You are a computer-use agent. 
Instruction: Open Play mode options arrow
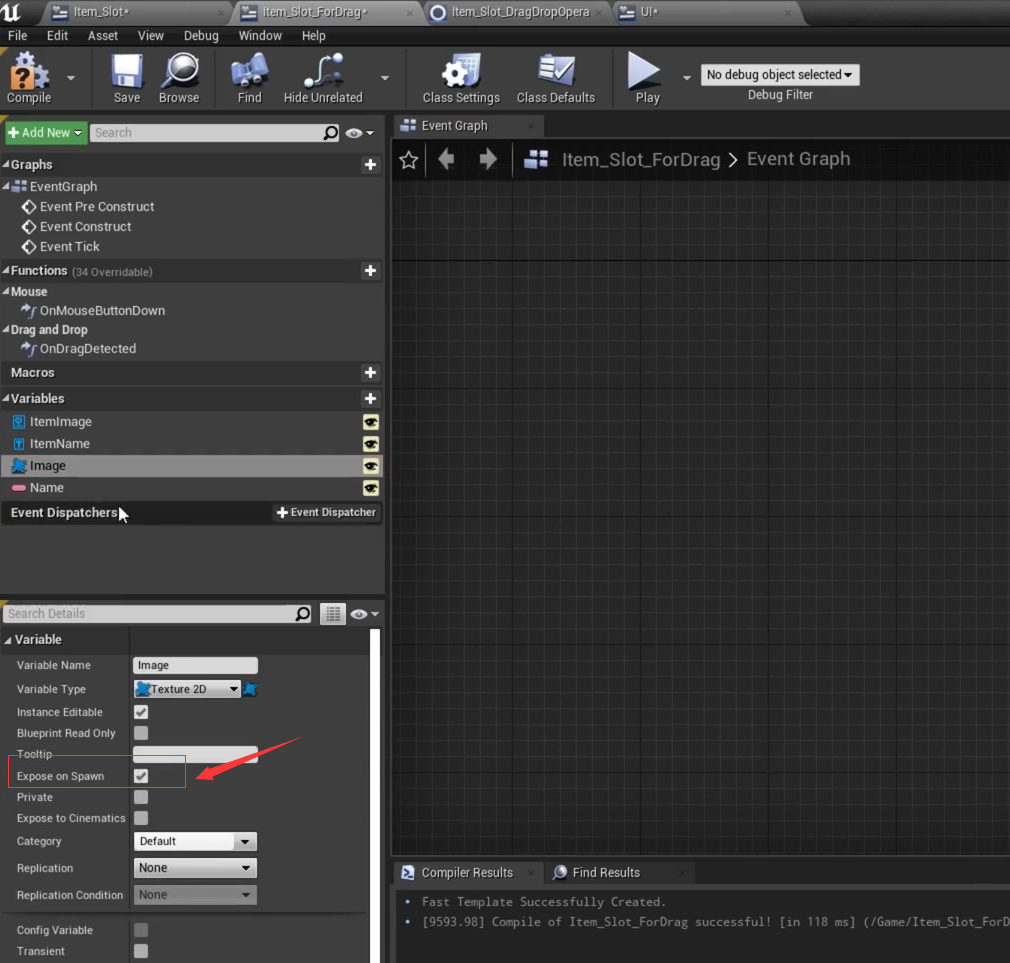pos(687,78)
